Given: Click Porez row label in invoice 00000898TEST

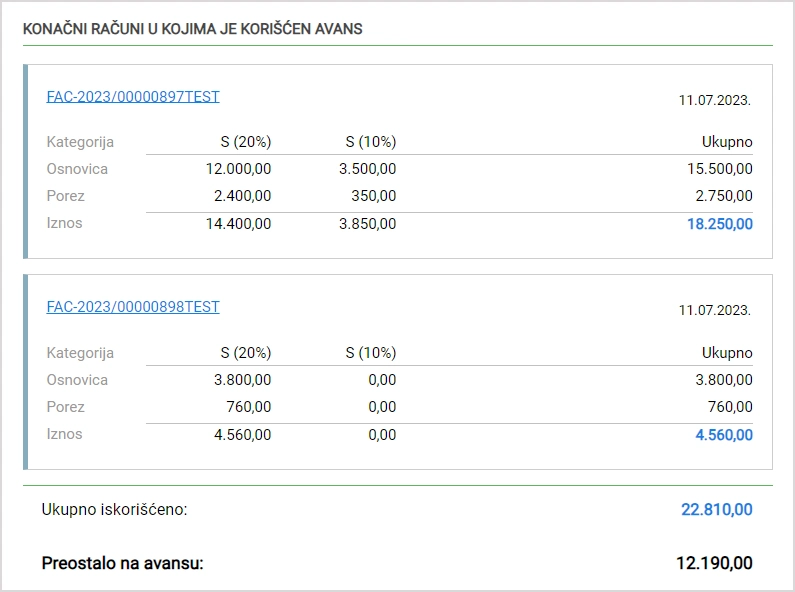Looking at the screenshot, I should [x=65, y=406].
